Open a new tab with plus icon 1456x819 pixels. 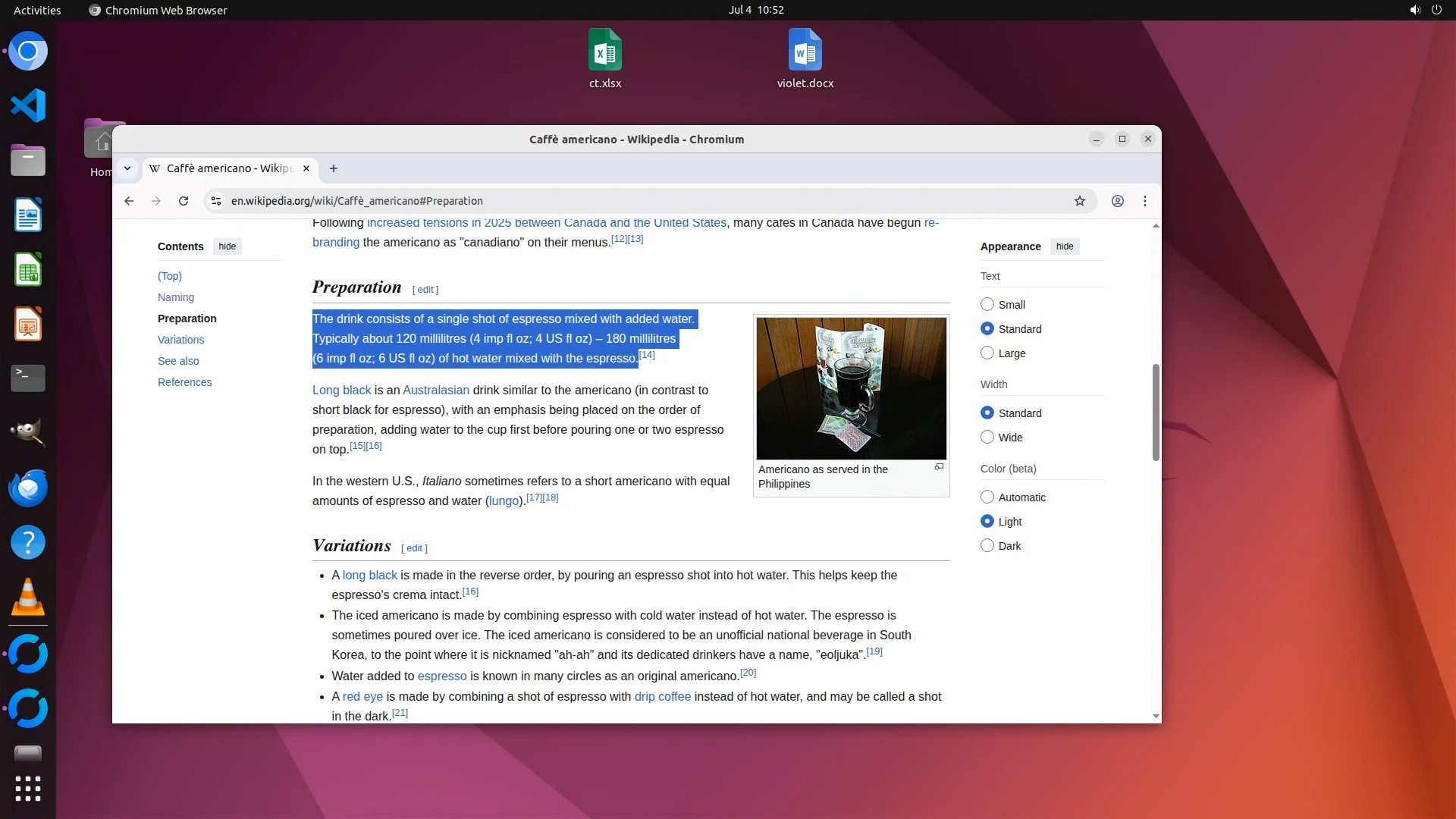333,168
